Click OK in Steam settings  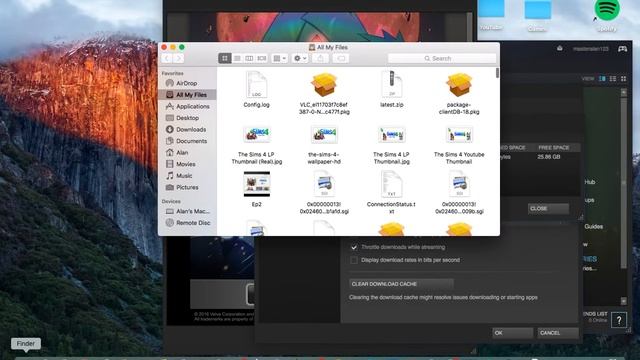[513, 333]
